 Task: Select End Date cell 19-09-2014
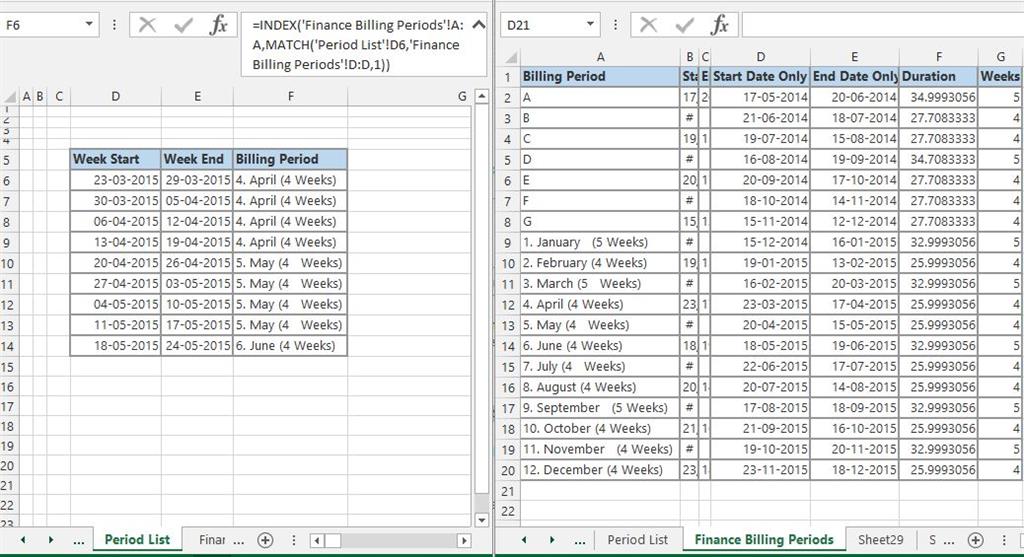point(855,159)
